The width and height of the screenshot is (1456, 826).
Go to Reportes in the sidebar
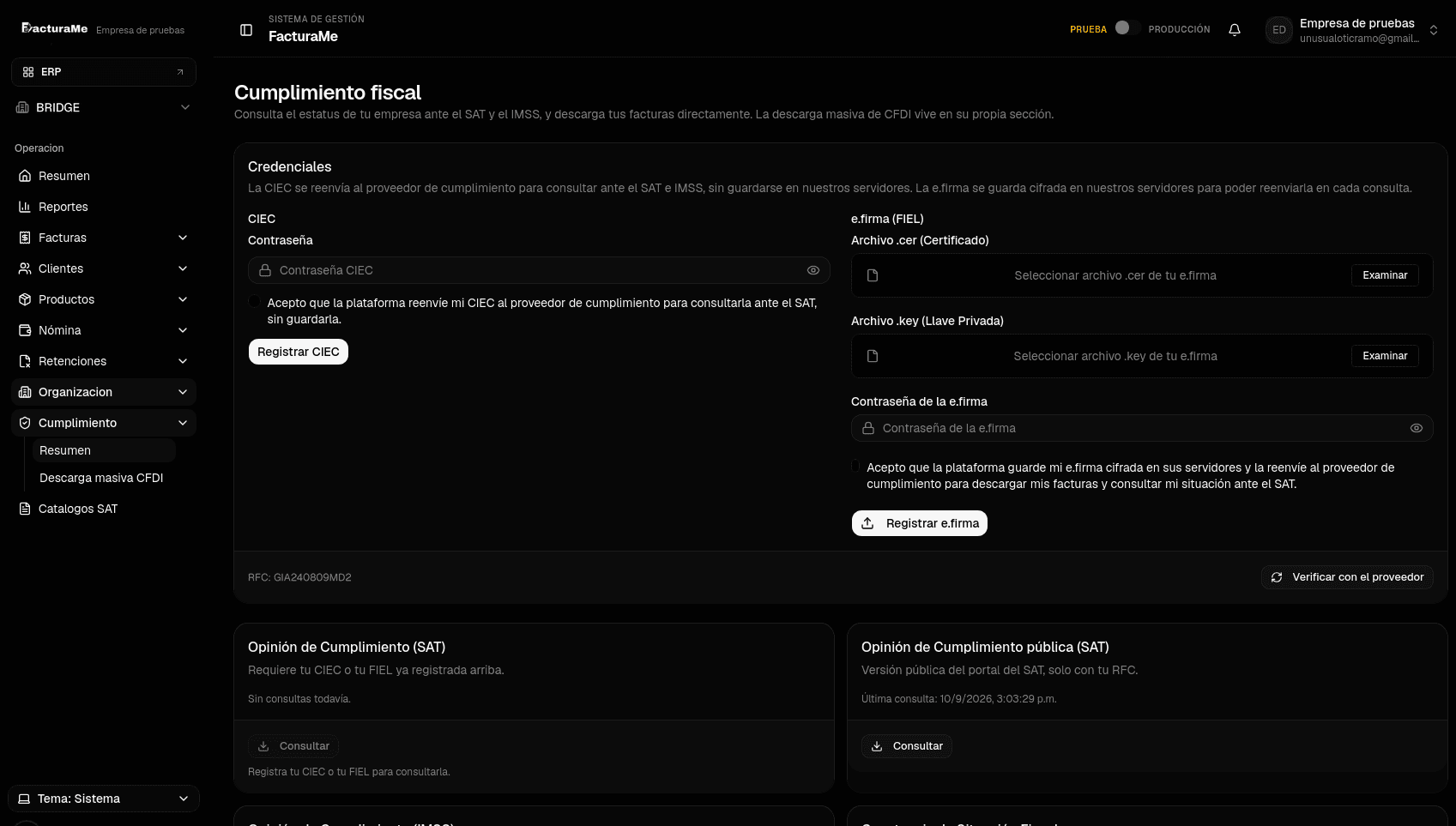pyautogui.click(x=104, y=207)
